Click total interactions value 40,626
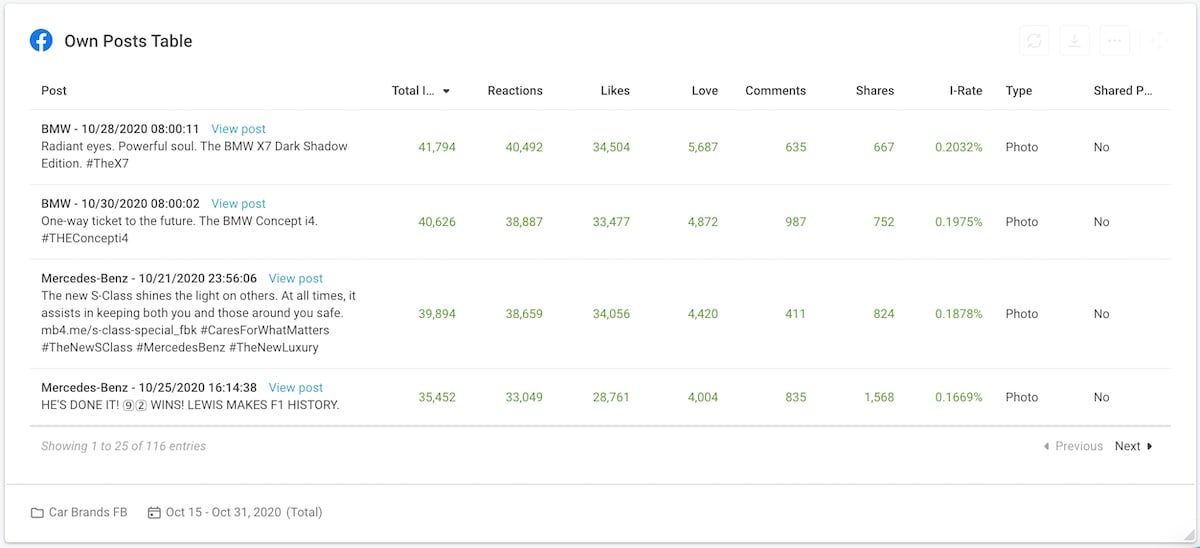The width and height of the screenshot is (1200, 548). (x=437, y=222)
